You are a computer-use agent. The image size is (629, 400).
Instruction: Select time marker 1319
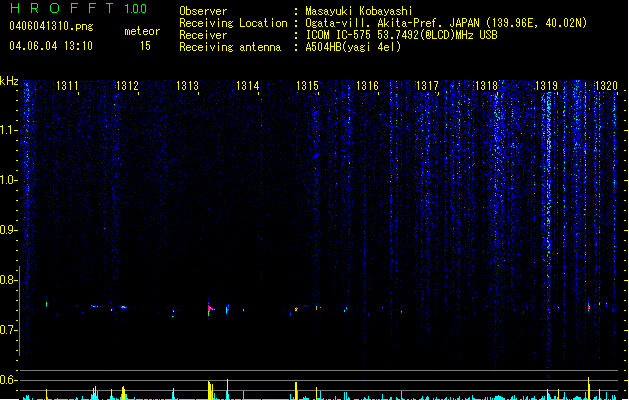(547, 86)
